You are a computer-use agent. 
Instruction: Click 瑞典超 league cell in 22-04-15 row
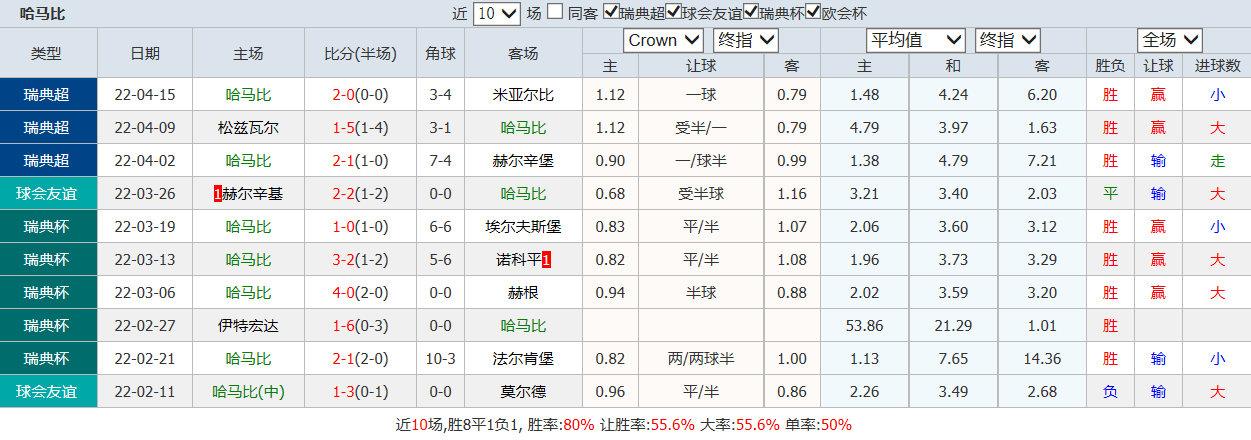click(x=49, y=95)
